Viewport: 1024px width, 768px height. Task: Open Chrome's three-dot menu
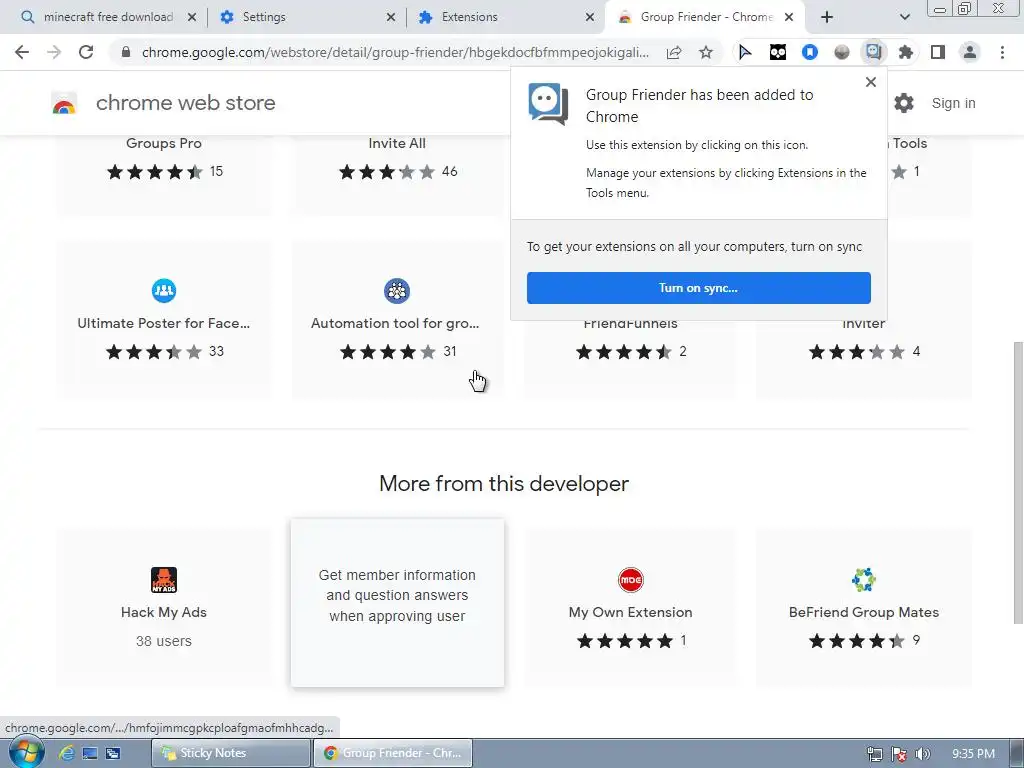pyautogui.click(x=1002, y=52)
